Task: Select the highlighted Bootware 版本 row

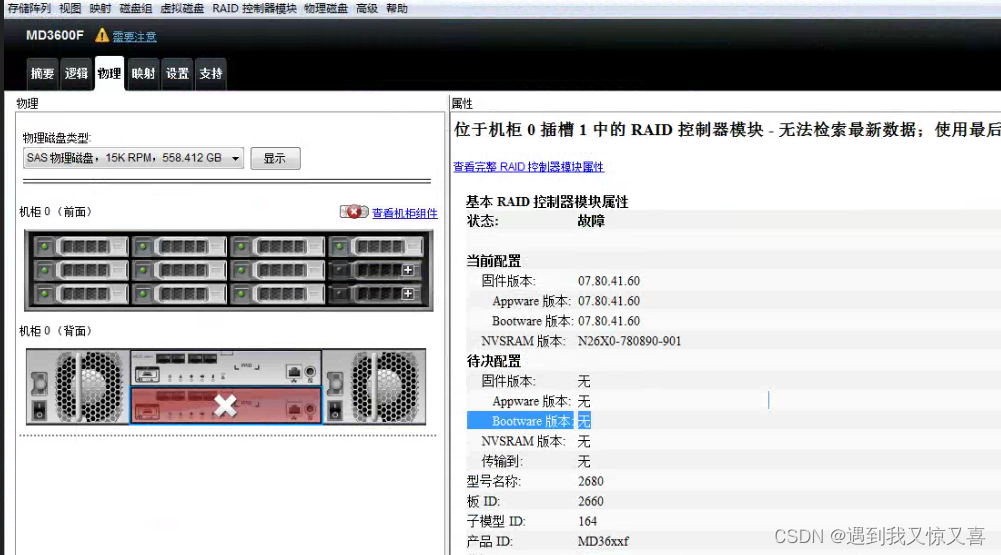Action: click(529, 421)
